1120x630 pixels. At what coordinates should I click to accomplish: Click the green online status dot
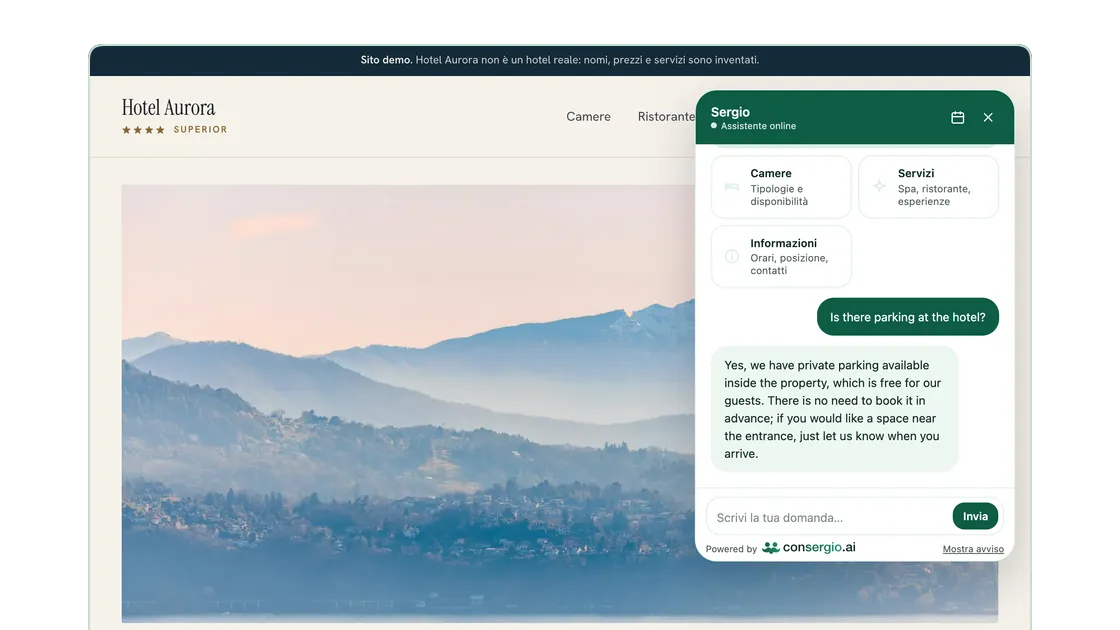tap(714, 126)
